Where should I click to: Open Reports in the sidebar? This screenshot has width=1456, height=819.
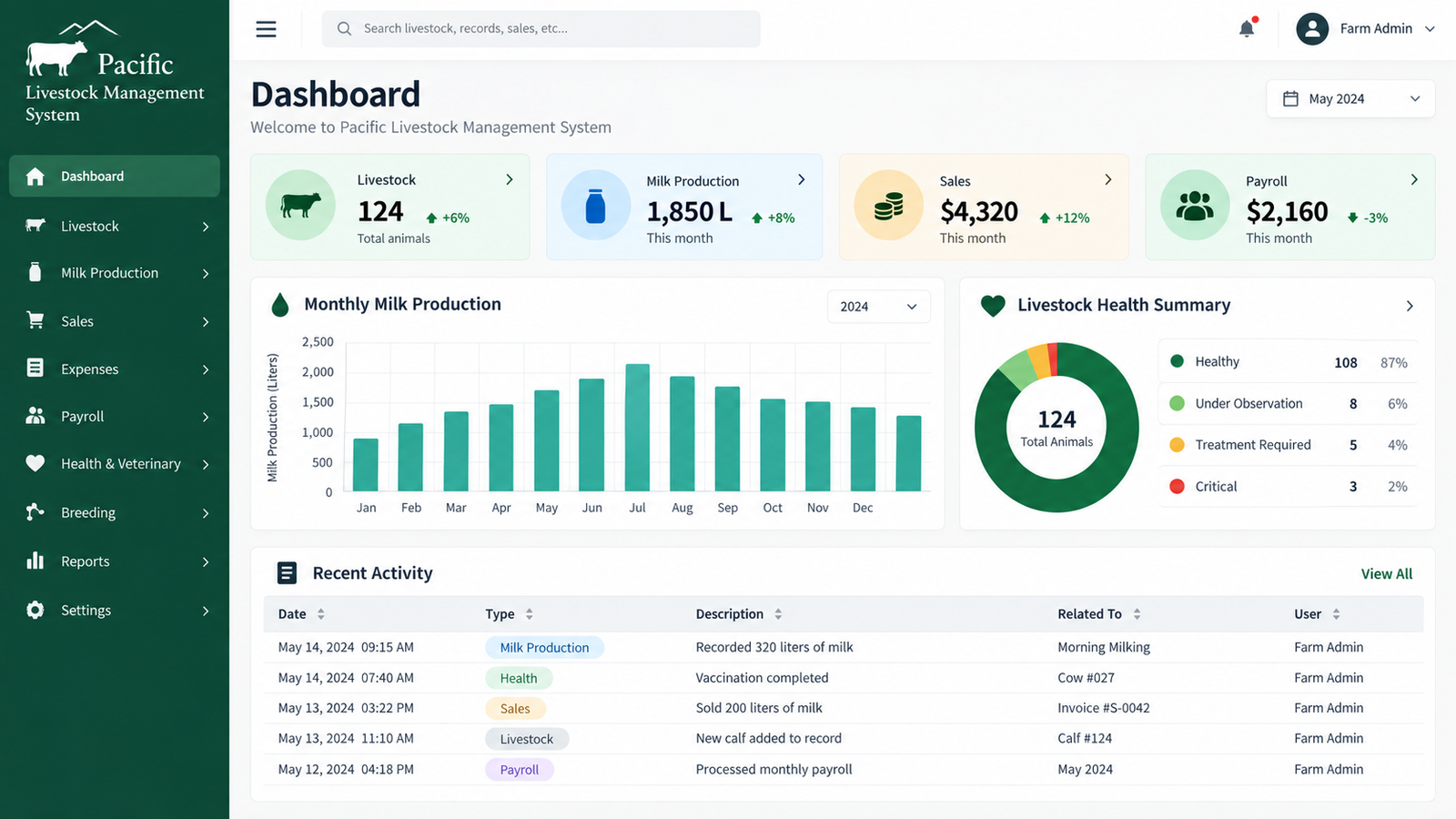pyautogui.click(x=118, y=561)
